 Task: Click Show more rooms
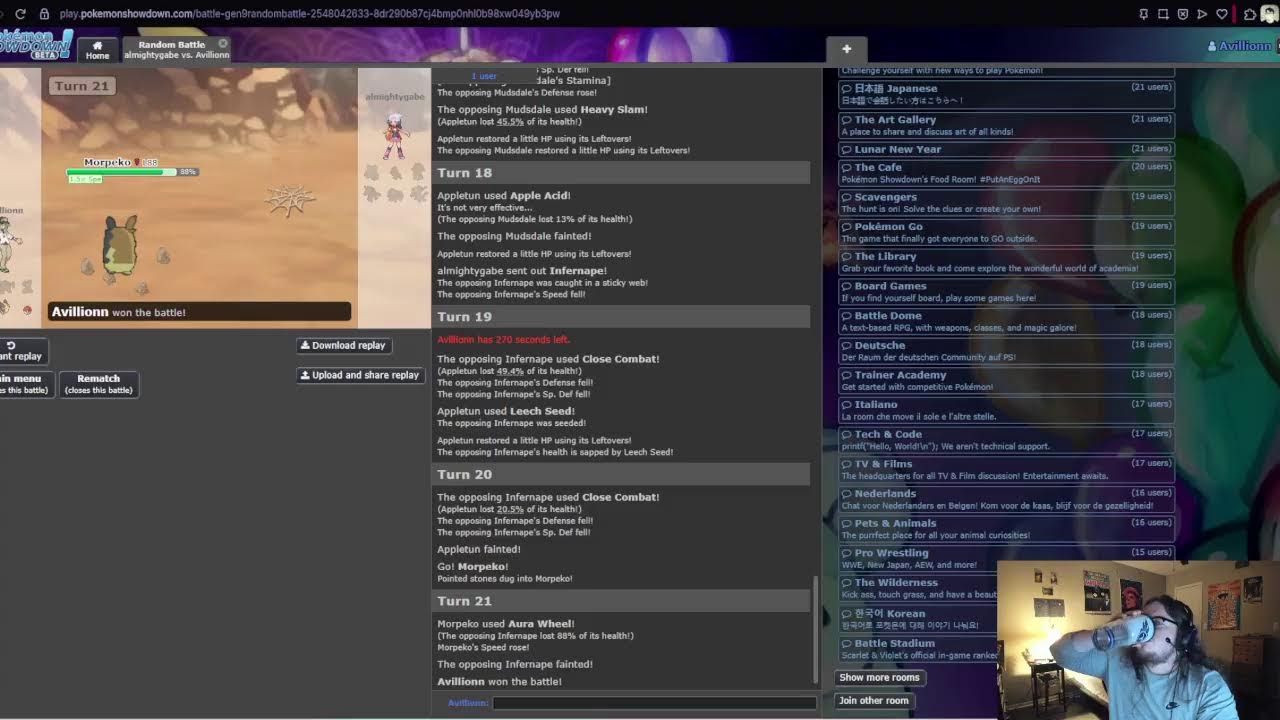[x=879, y=677]
